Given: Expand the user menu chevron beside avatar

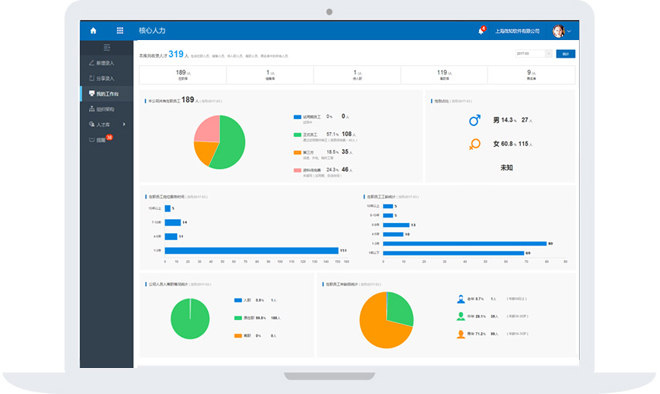Looking at the screenshot, I should click(x=569, y=31).
